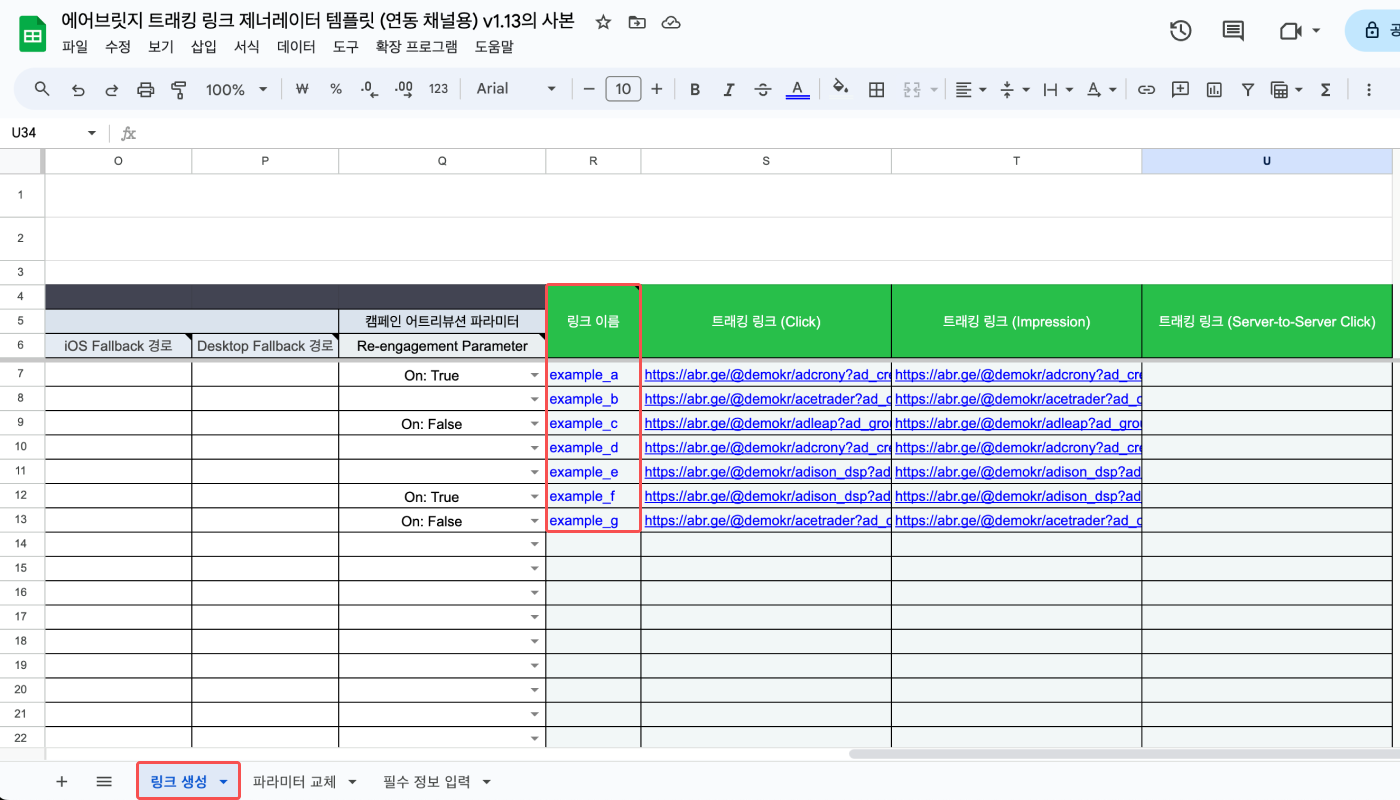Apply italic formatting
Viewport: 1400px width, 800px height.
(729, 89)
